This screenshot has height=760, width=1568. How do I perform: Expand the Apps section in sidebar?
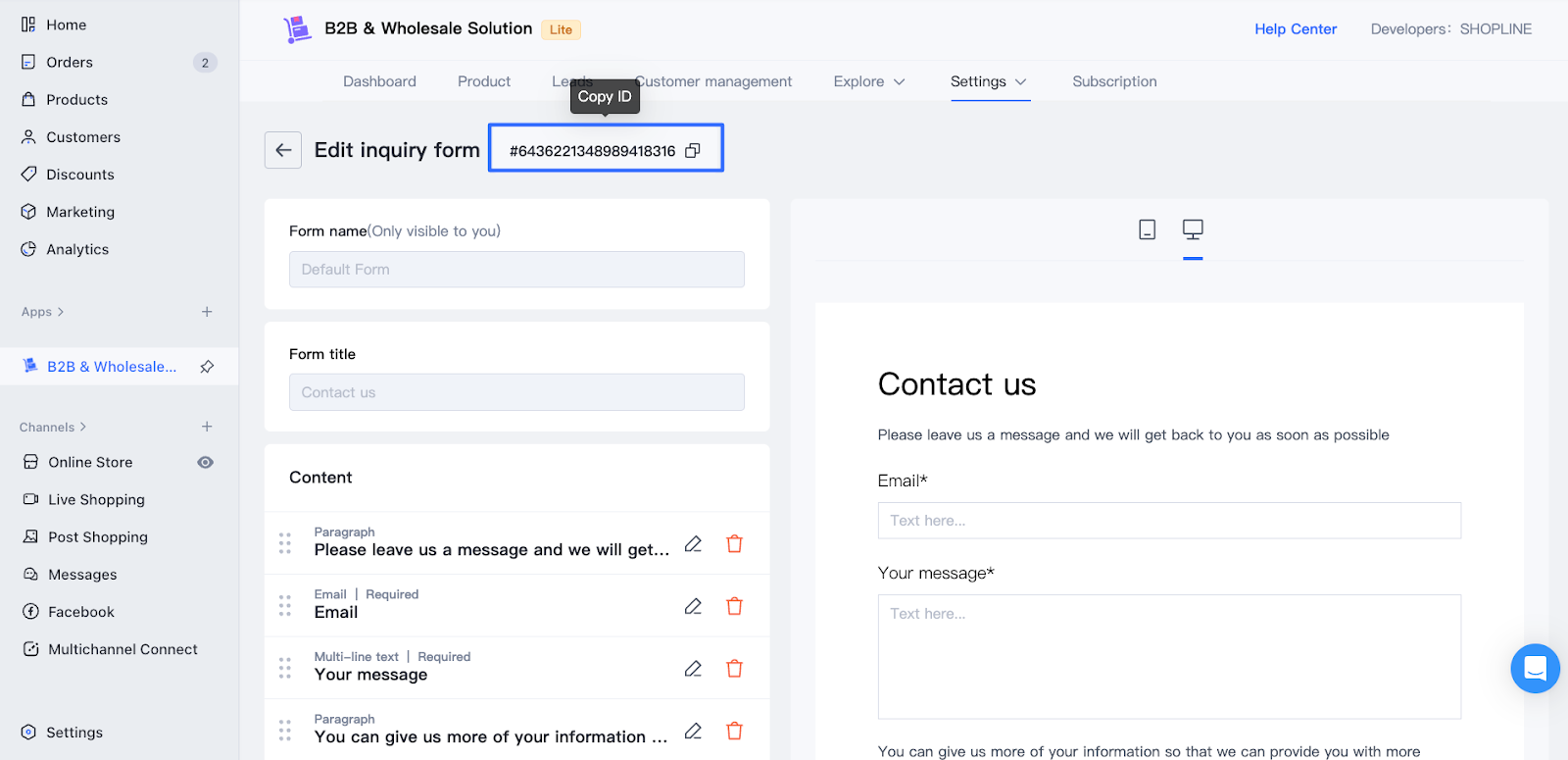pos(43,312)
